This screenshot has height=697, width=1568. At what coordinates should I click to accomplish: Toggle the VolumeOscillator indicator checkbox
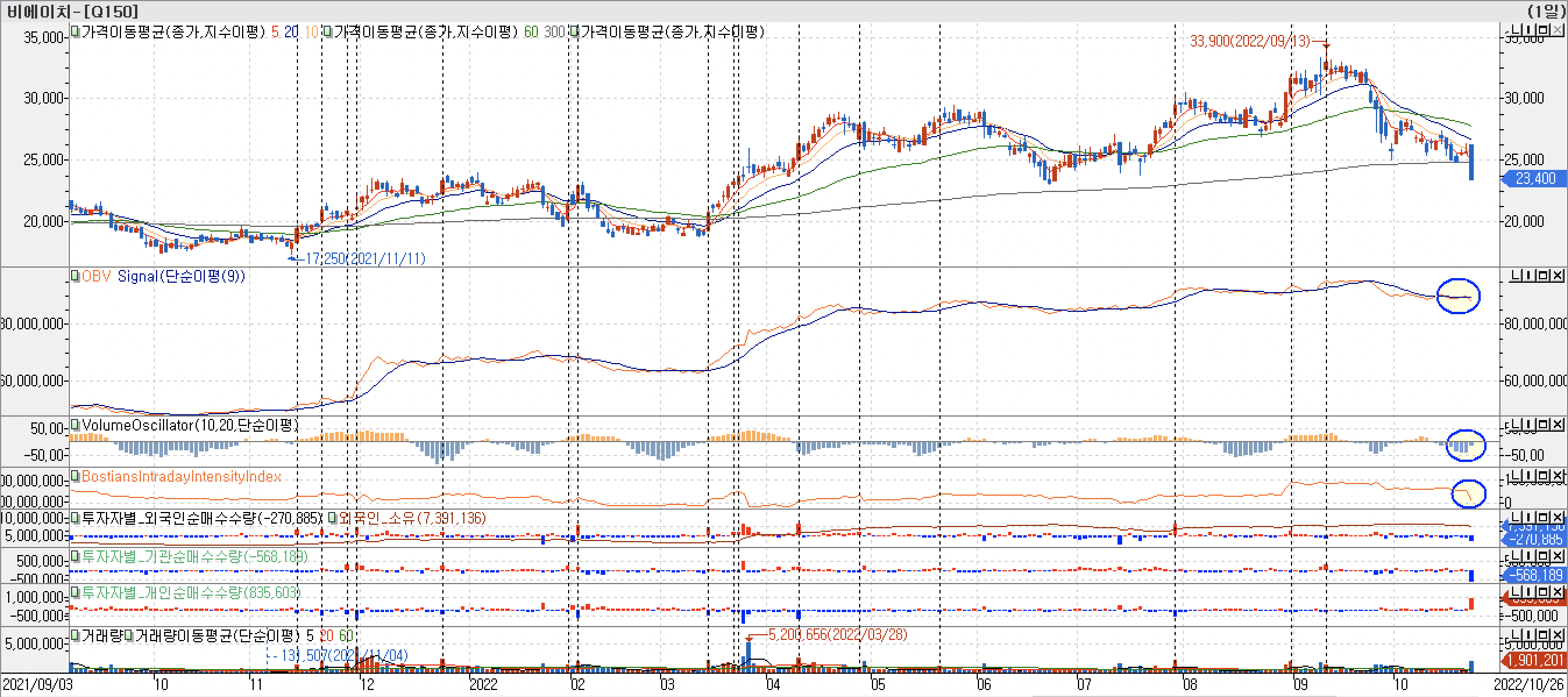pyautogui.click(x=75, y=425)
